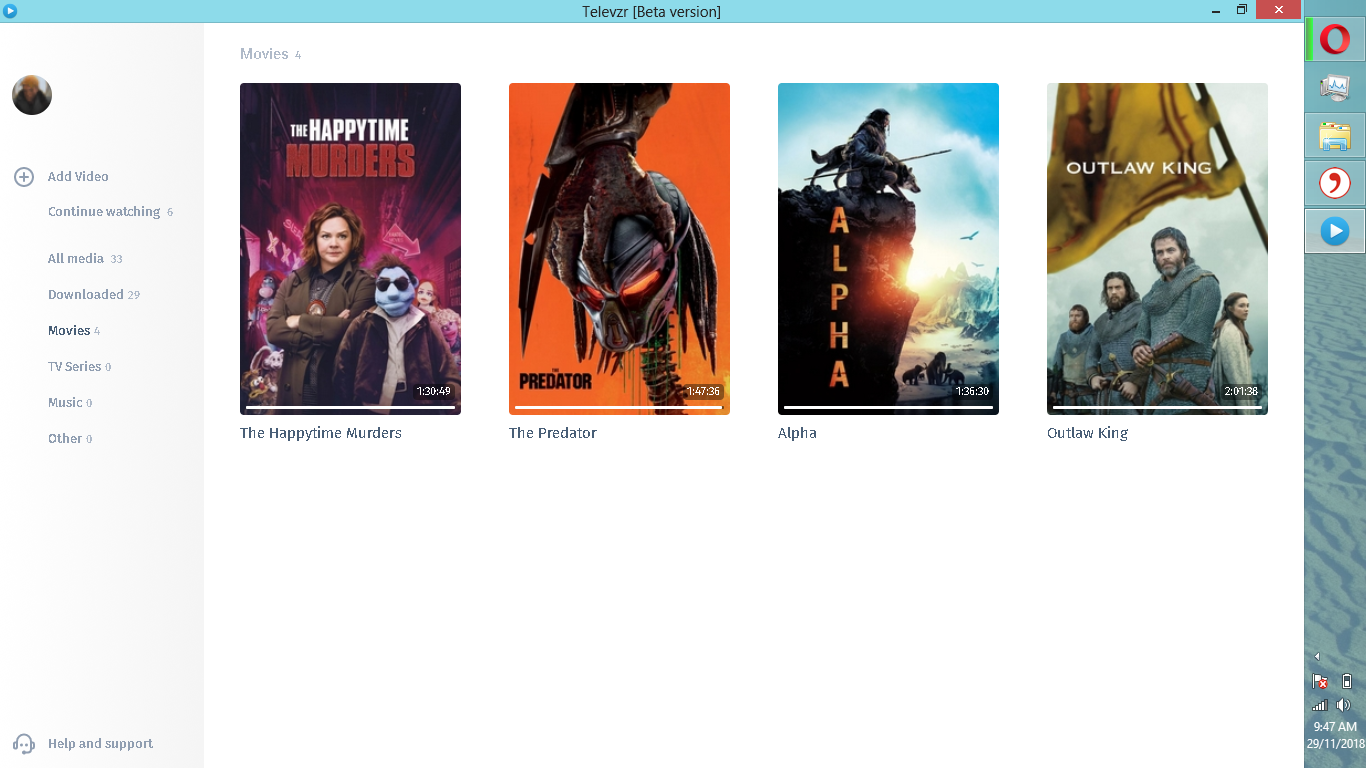1366x768 pixels.
Task: Seek on The Predator progress bar
Action: [x=619, y=407]
